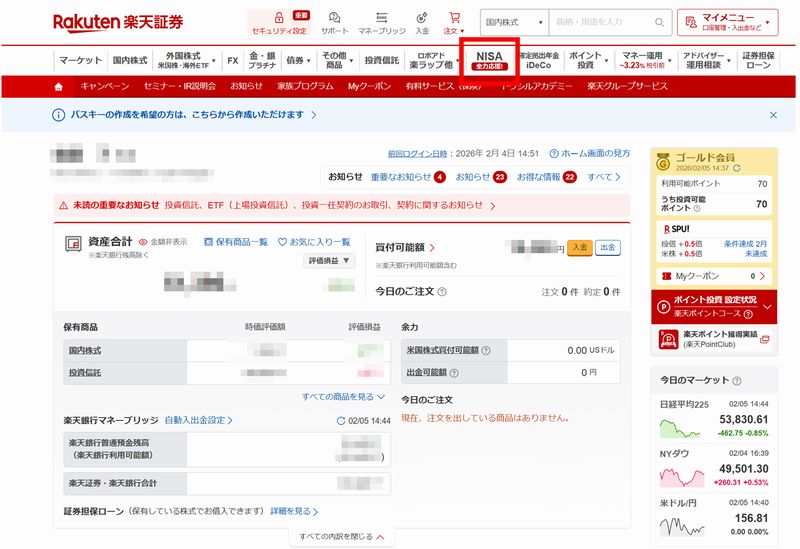Open the 評価損益 selector dropdown
800x549 pixels.
[329, 261]
